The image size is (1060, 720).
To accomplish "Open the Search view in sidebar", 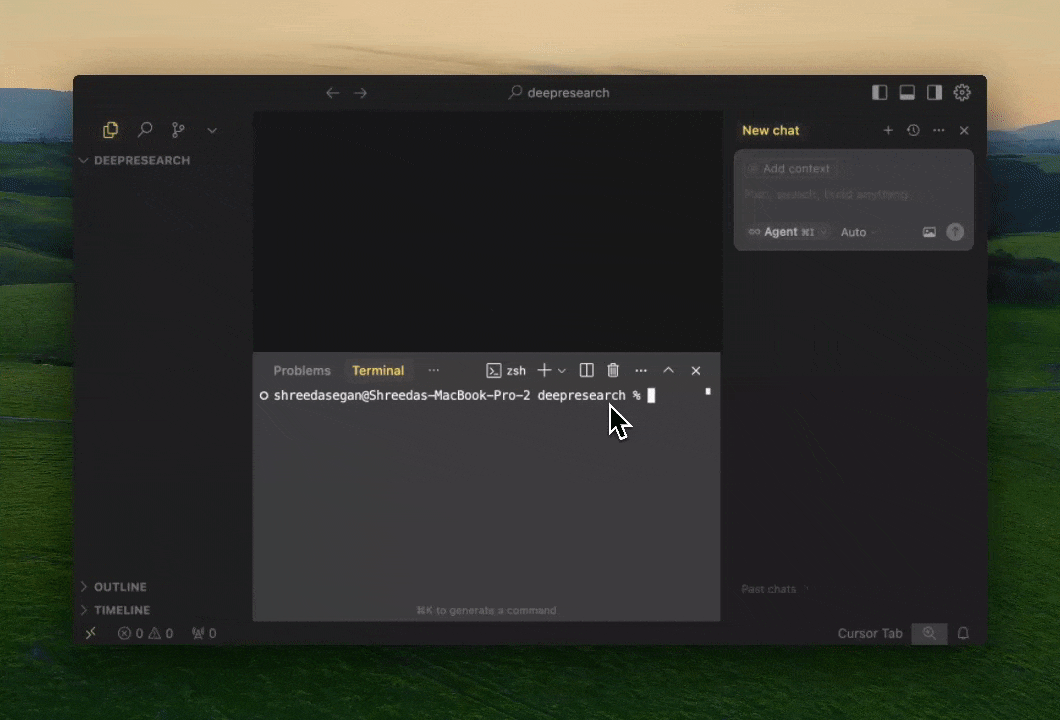I will pos(145,130).
